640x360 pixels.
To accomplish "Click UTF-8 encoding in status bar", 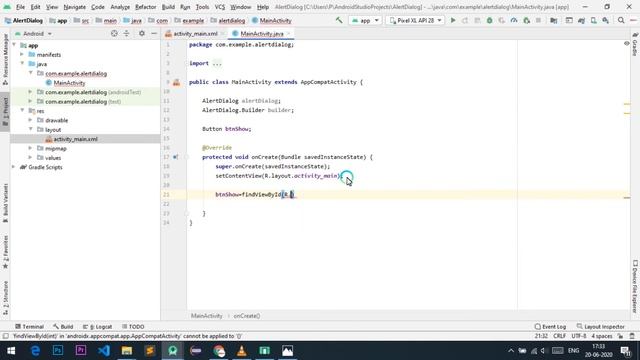I will click(x=579, y=336).
